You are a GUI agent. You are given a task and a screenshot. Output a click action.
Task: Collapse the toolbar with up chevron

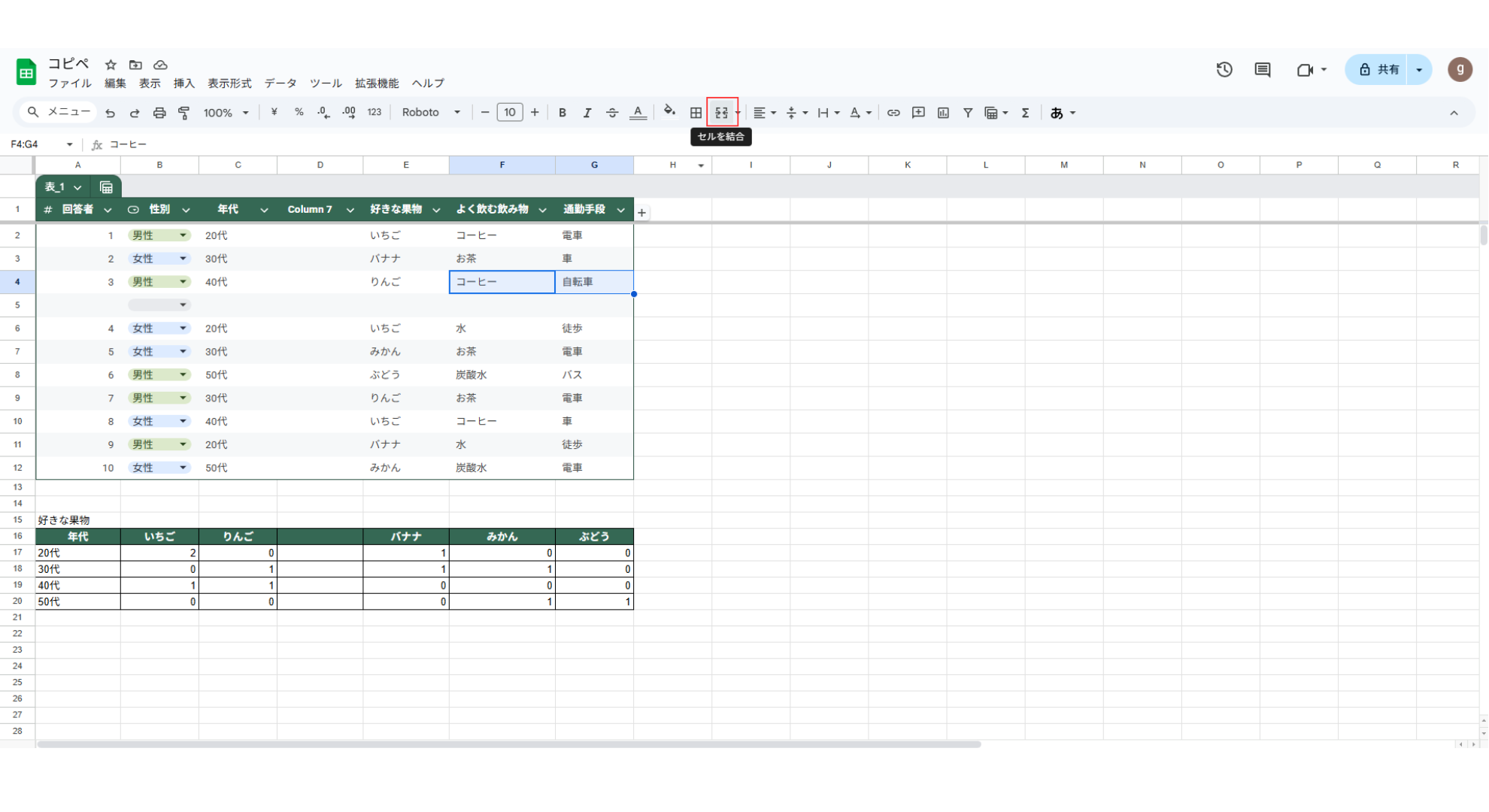(x=1454, y=113)
